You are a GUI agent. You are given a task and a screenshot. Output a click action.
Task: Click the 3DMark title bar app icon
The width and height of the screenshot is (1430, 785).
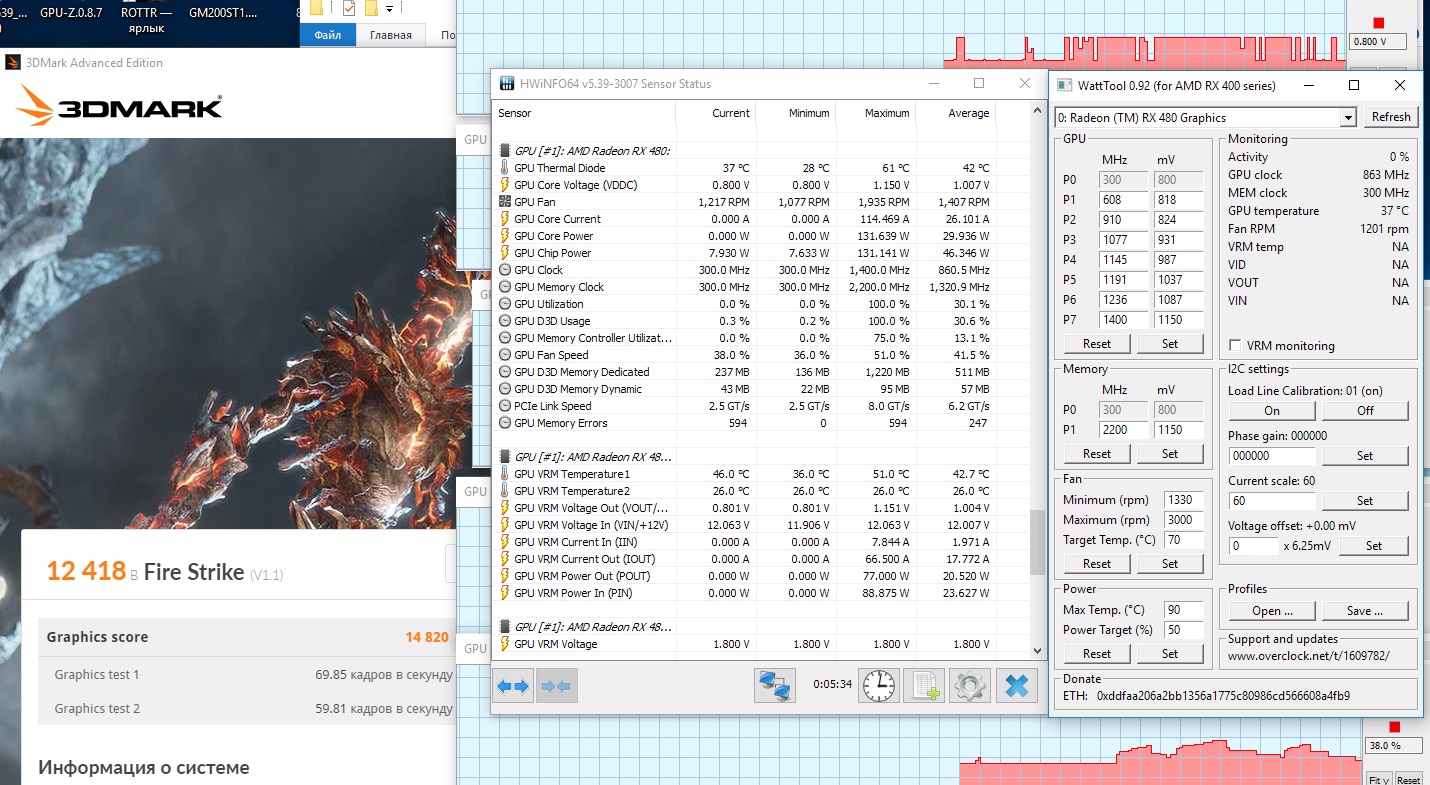tap(13, 62)
